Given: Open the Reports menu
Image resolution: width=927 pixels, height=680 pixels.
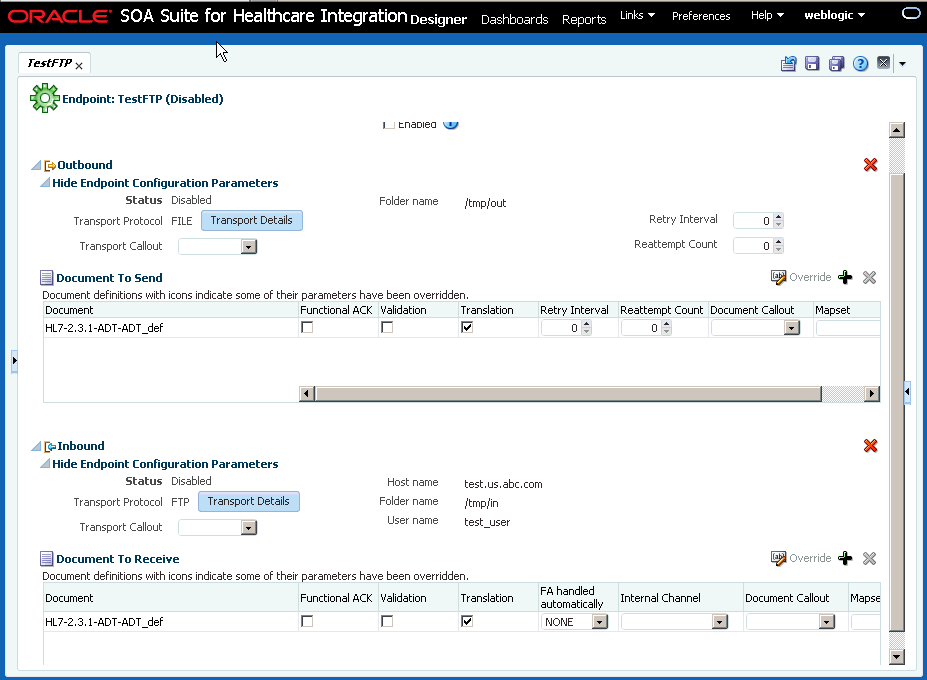Looking at the screenshot, I should coord(584,20).
